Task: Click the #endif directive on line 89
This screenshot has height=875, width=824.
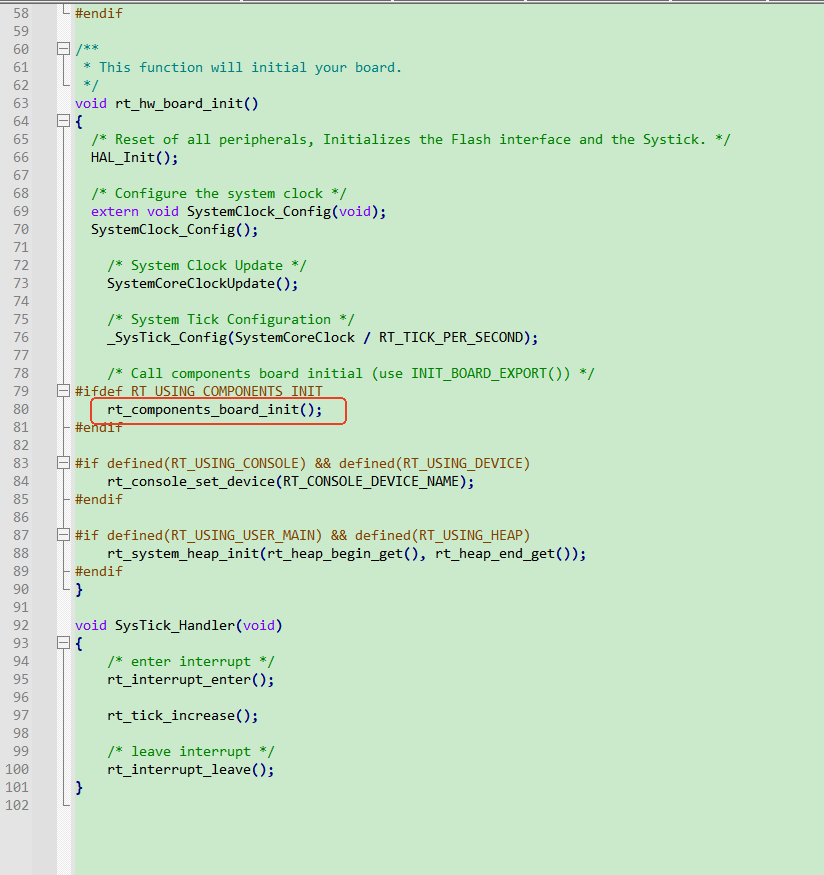Action: 99,571
